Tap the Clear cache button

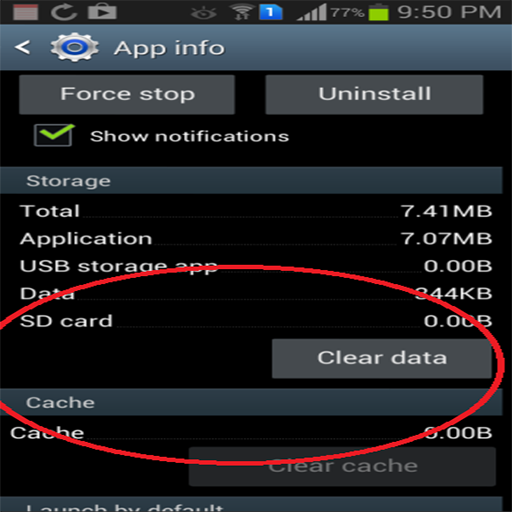pyautogui.click(x=342, y=467)
